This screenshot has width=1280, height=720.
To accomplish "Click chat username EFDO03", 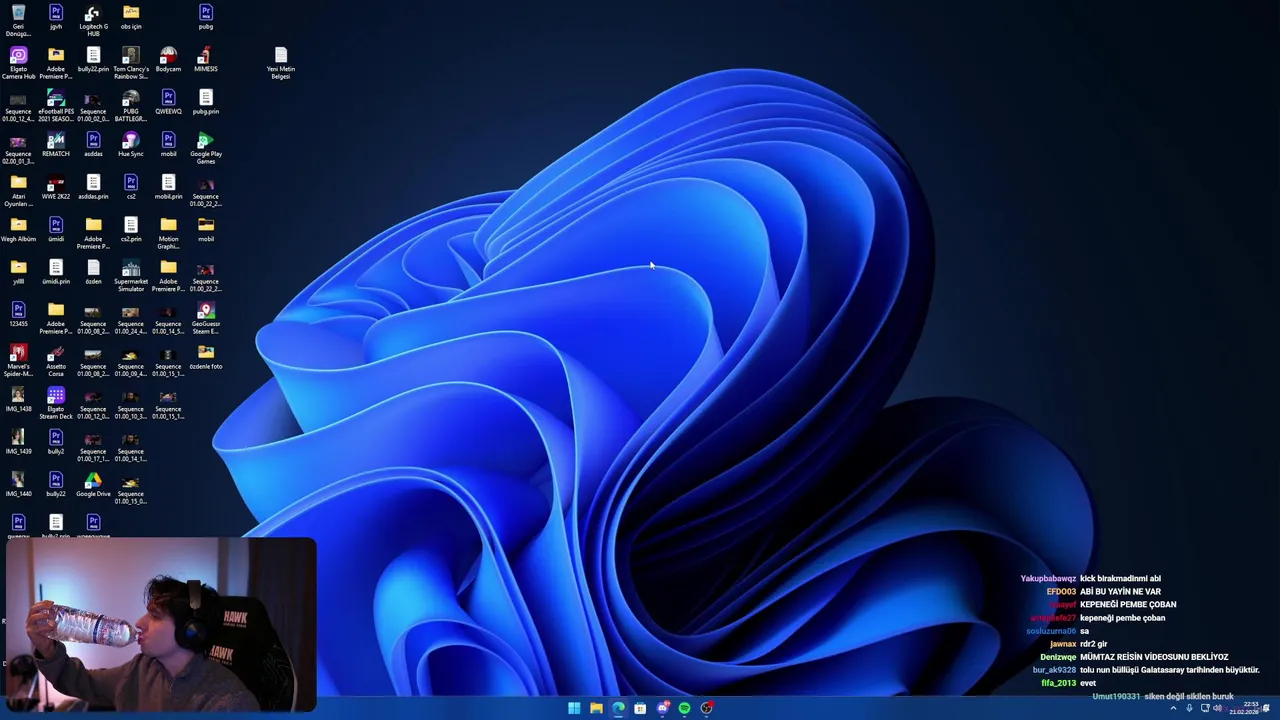I will click(x=1061, y=592).
